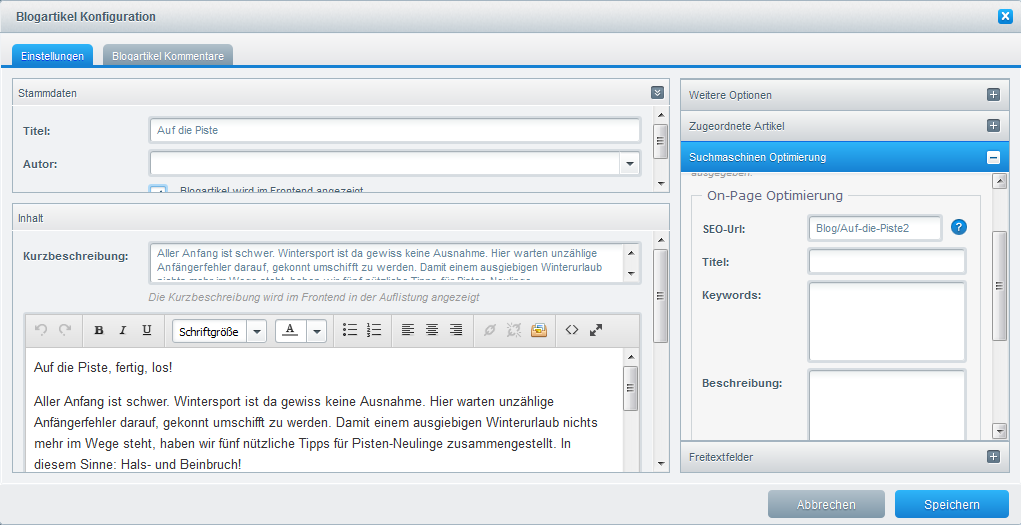Insert a numbered list
Viewport: 1021px width, 525px height.
(374, 330)
